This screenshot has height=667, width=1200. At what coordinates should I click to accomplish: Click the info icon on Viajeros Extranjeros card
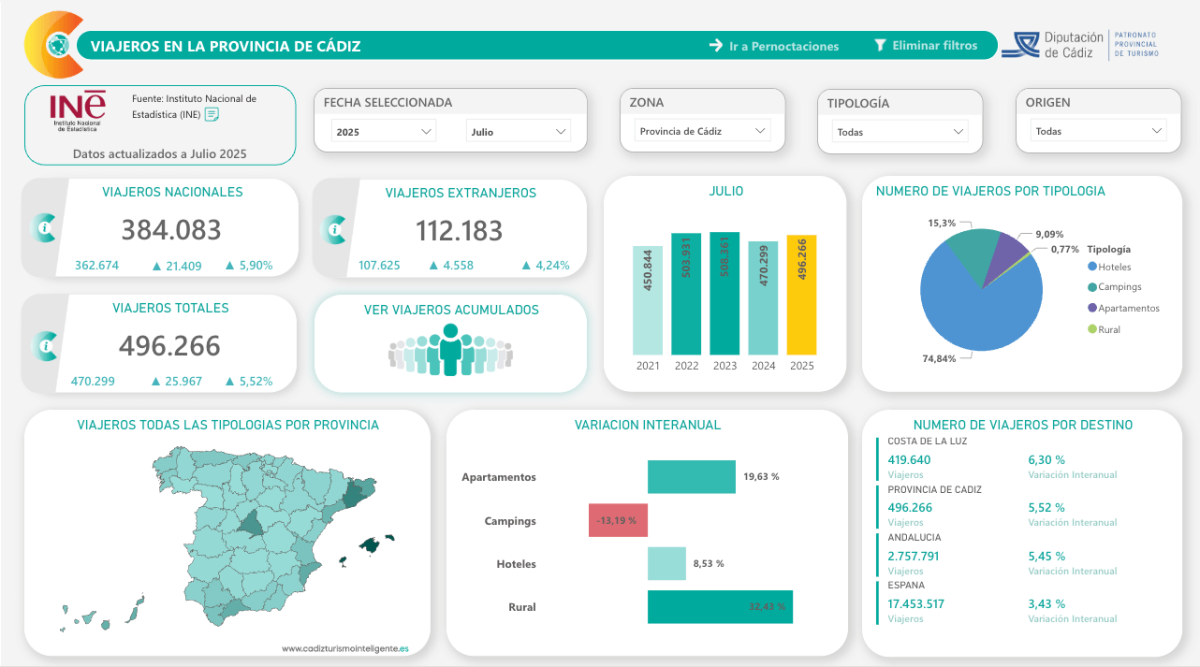[332, 227]
